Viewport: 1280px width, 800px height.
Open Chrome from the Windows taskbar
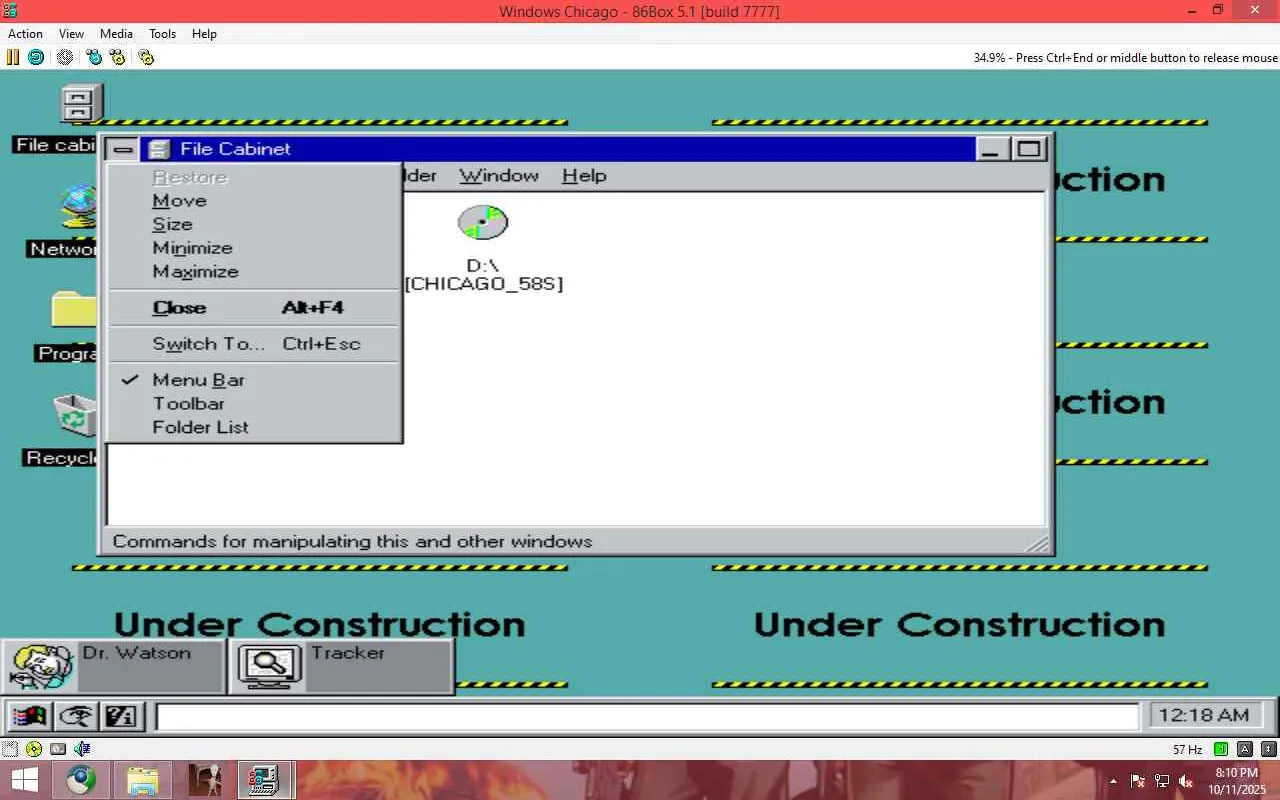pos(81,780)
